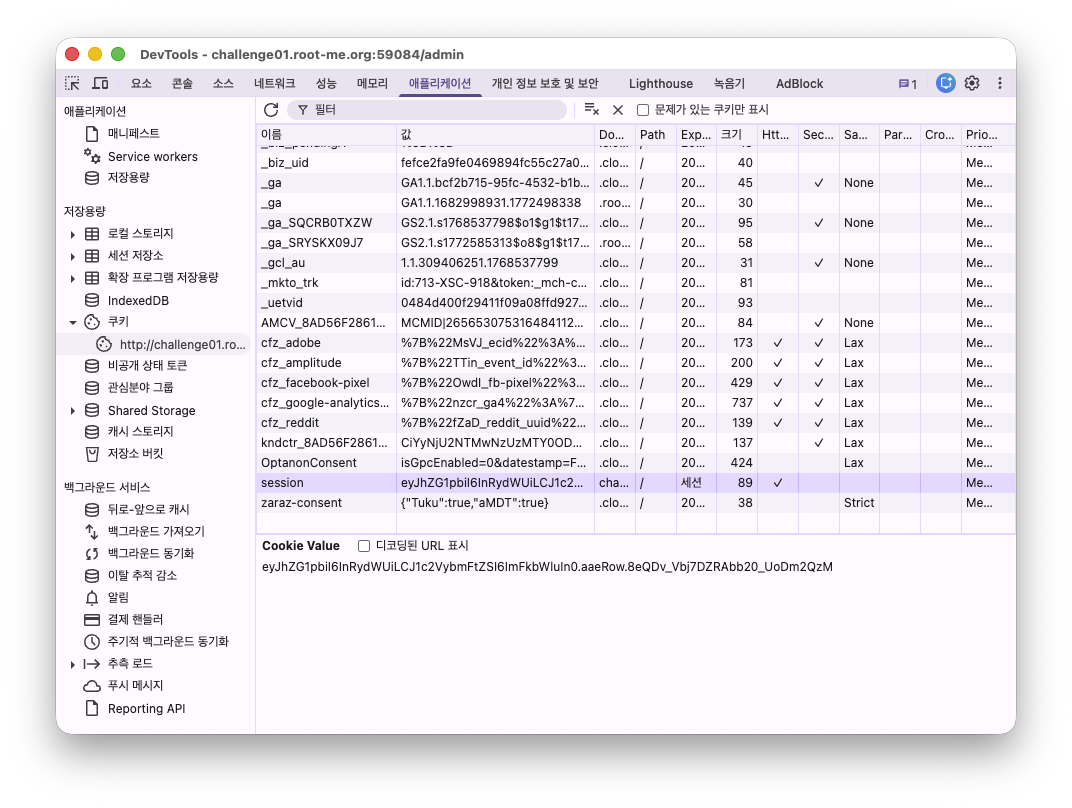Switch to 요소 tab
Image resolution: width=1072 pixels, height=808 pixels.
141,83
